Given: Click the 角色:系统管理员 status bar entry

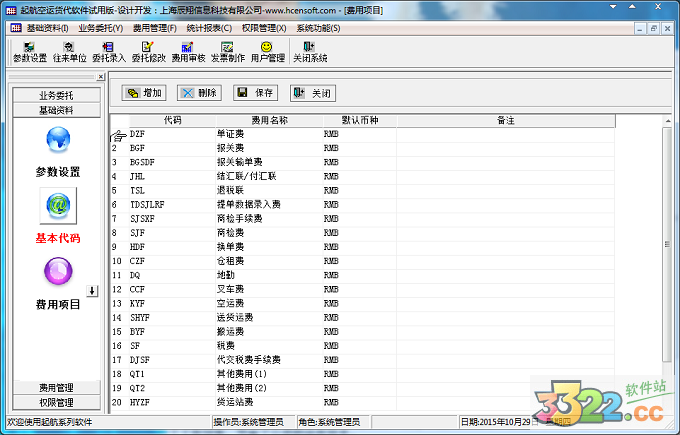Looking at the screenshot, I should (333, 422).
